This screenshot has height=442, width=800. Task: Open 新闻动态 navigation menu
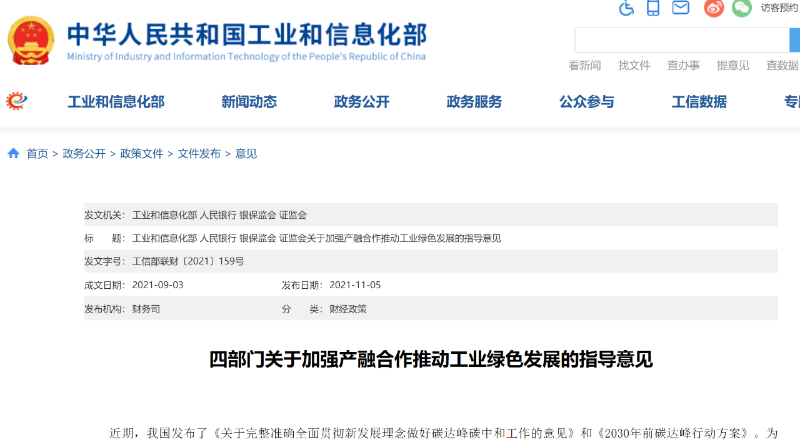point(249,102)
